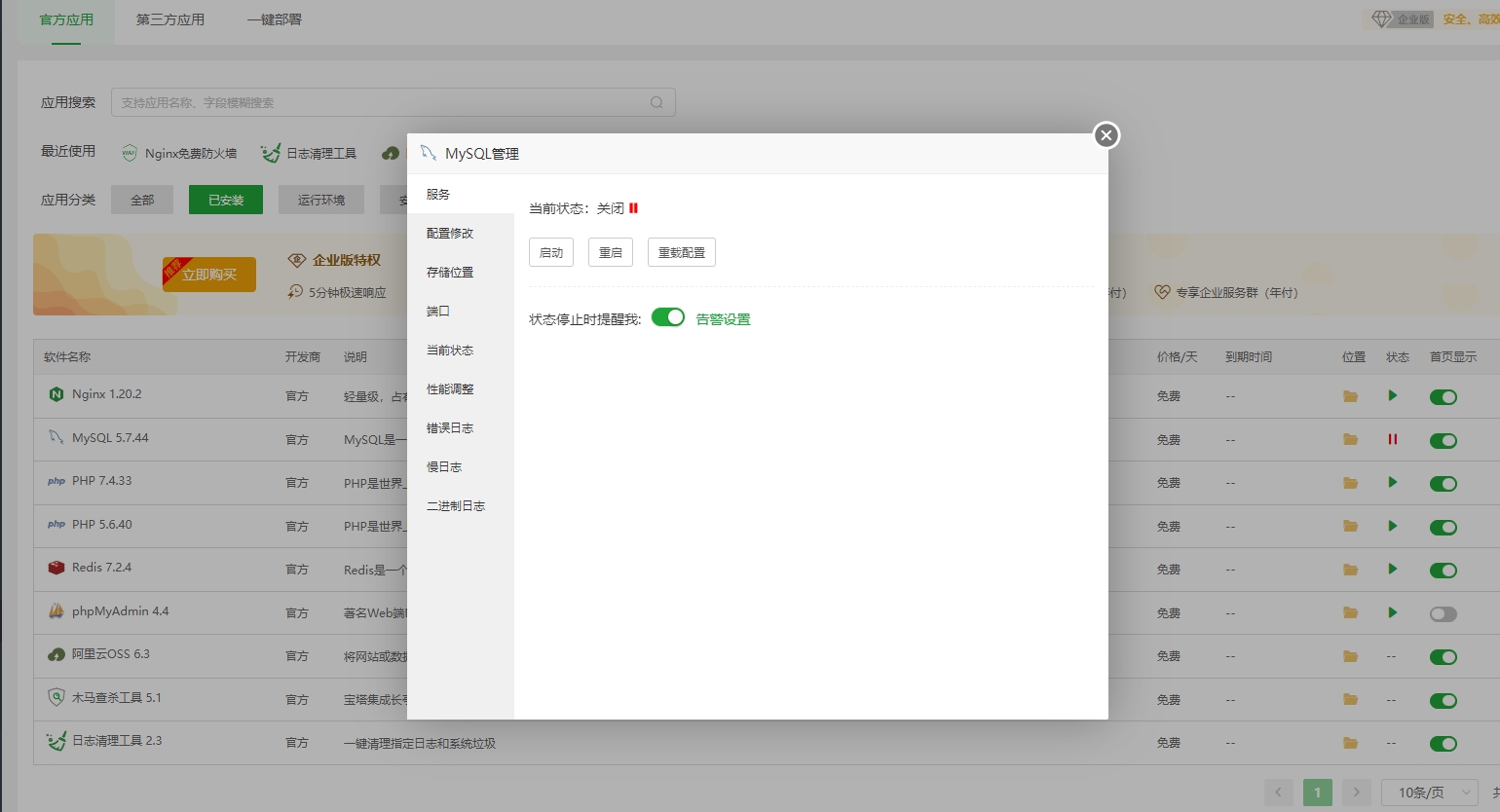Screen dimensions: 1500x812
Task: Toggle 状态停止时提醒我 switch
Action: [668, 317]
